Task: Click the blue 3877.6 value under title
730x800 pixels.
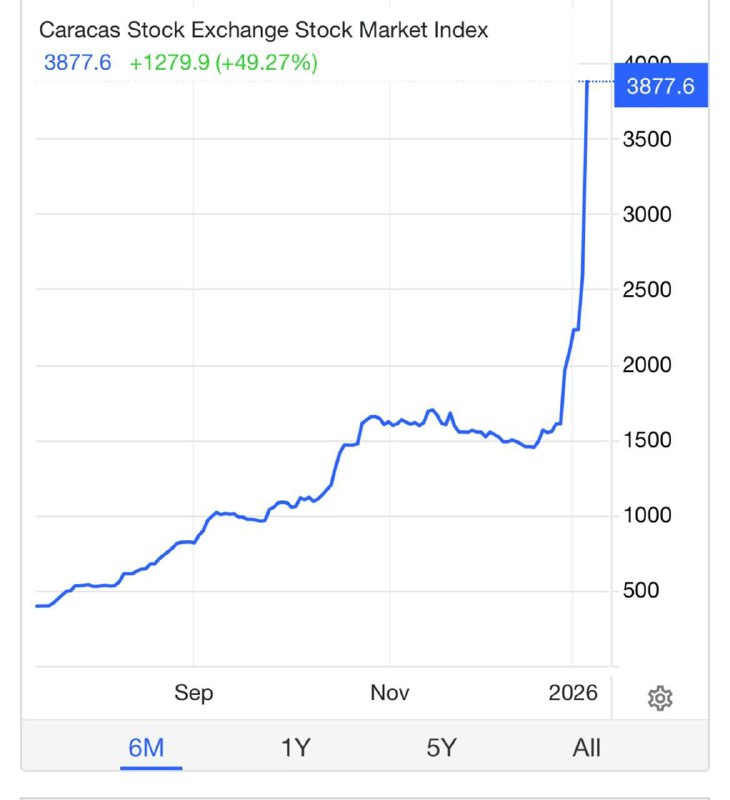Action: pos(77,63)
